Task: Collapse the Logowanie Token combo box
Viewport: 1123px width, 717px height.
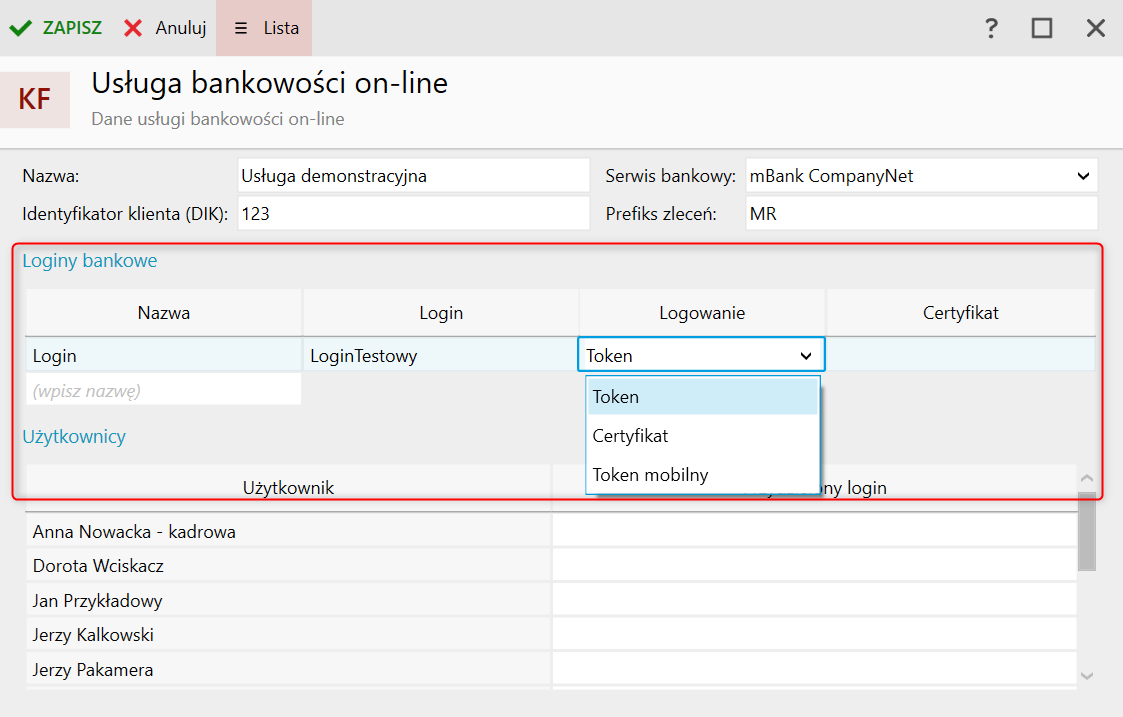Action: [x=805, y=355]
